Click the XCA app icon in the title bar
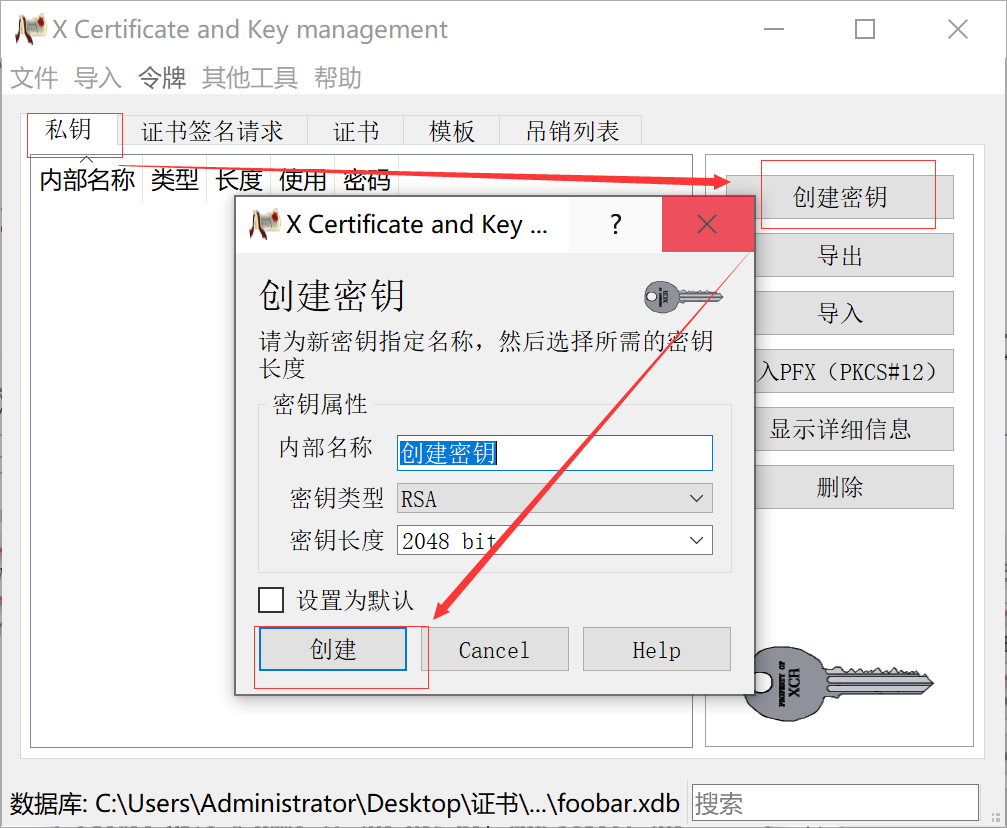Screen dimensions: 1007x828 30,29
